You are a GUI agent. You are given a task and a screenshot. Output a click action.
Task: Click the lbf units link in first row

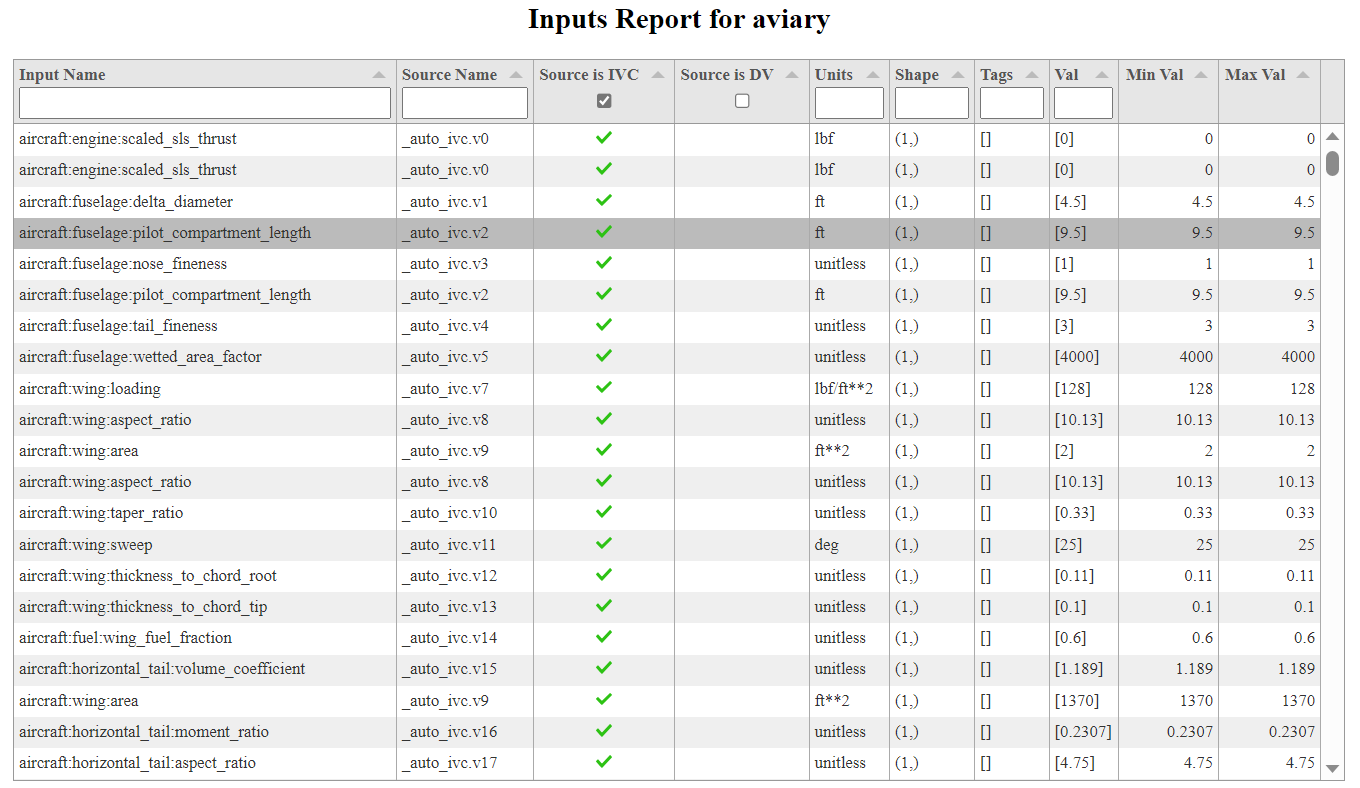[822, 138]
